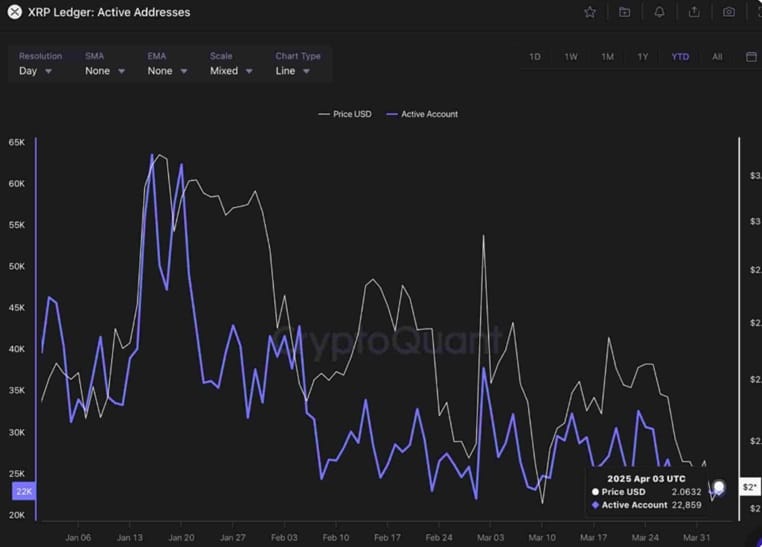The image size is (762, 547).
Task: Select the All time range
Action: click(717, 57)
